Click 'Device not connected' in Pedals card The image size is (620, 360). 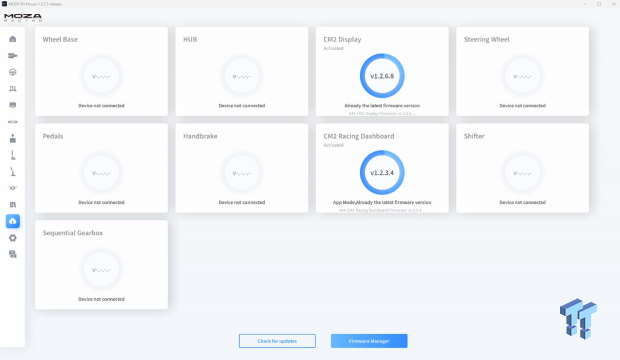[x=101, y=202]
